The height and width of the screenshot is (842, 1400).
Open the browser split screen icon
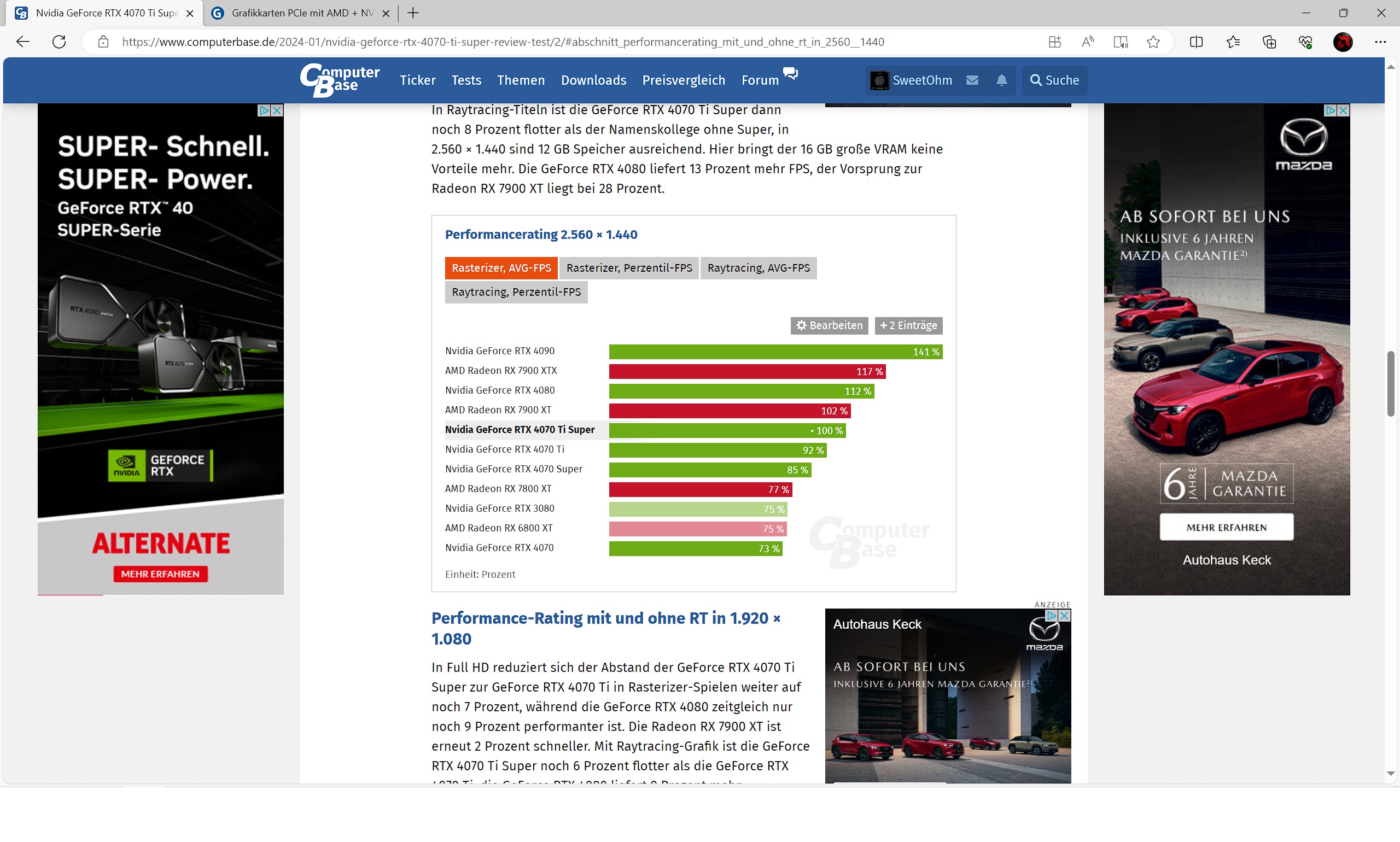click(1195, 42)
